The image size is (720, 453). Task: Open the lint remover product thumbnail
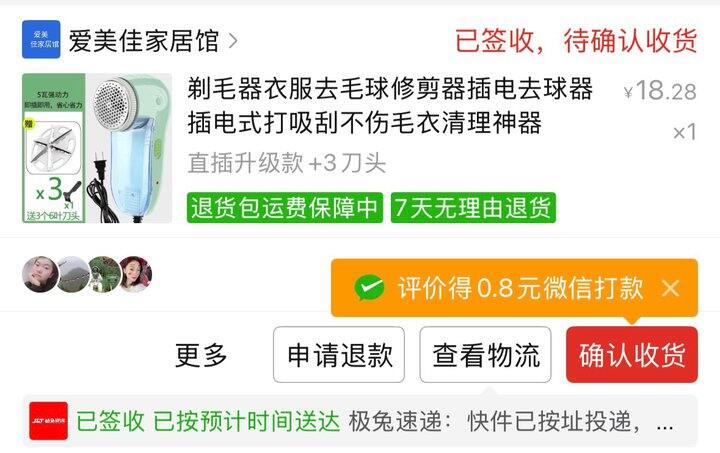tap(97, 148)
